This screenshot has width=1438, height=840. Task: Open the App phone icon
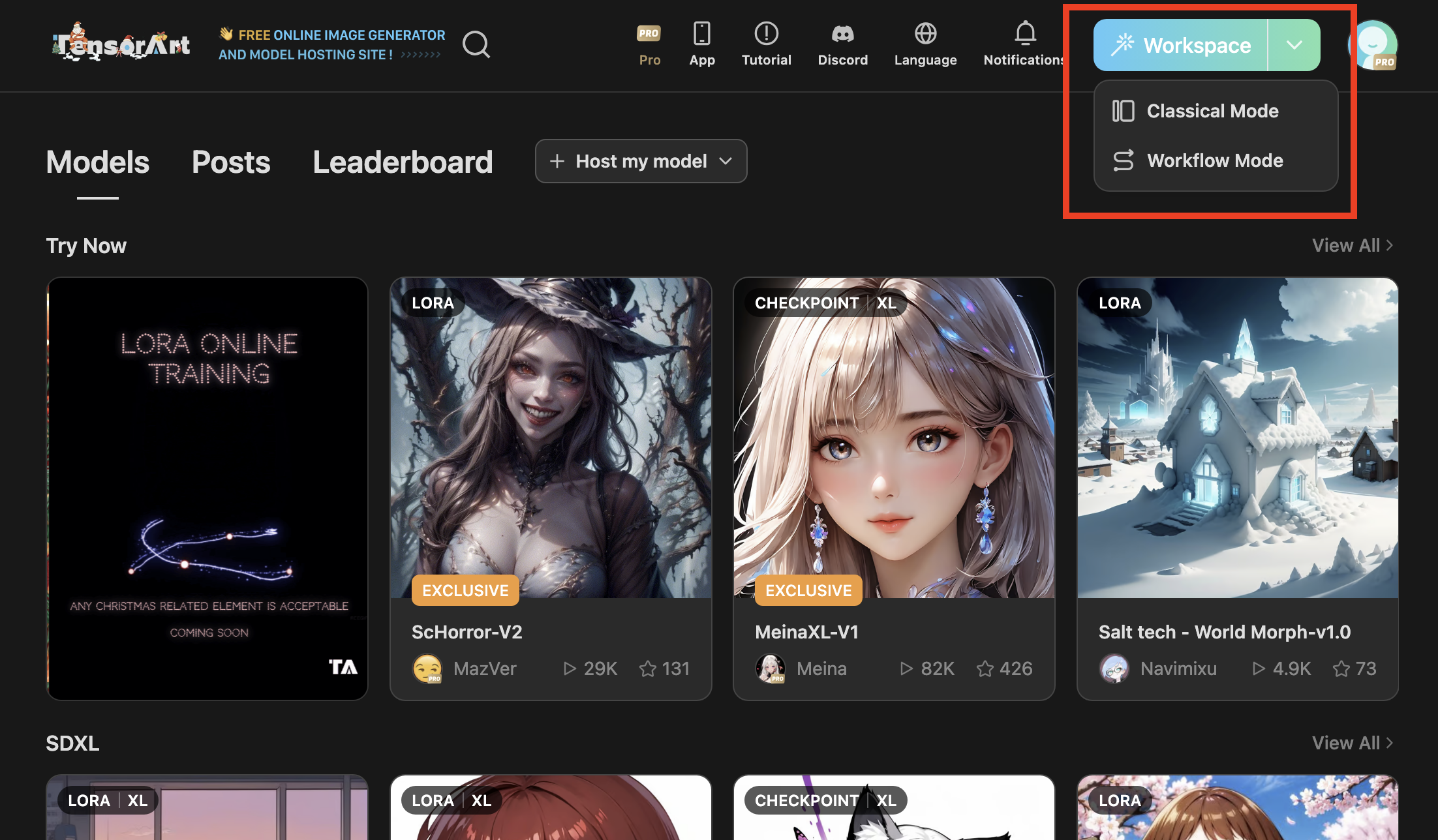[702, 33]
